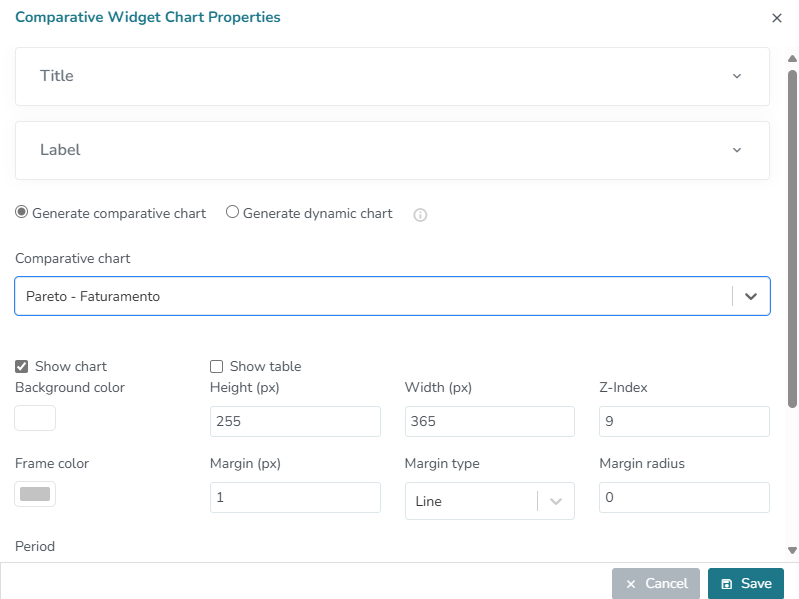
Task: Click the Margin (px) input field
Action: tap(295, 498)
